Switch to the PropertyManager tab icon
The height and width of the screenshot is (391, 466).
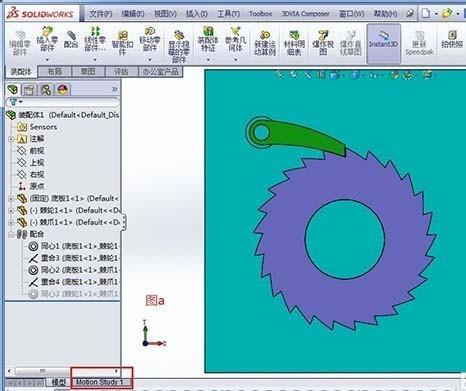coord(29,89)
